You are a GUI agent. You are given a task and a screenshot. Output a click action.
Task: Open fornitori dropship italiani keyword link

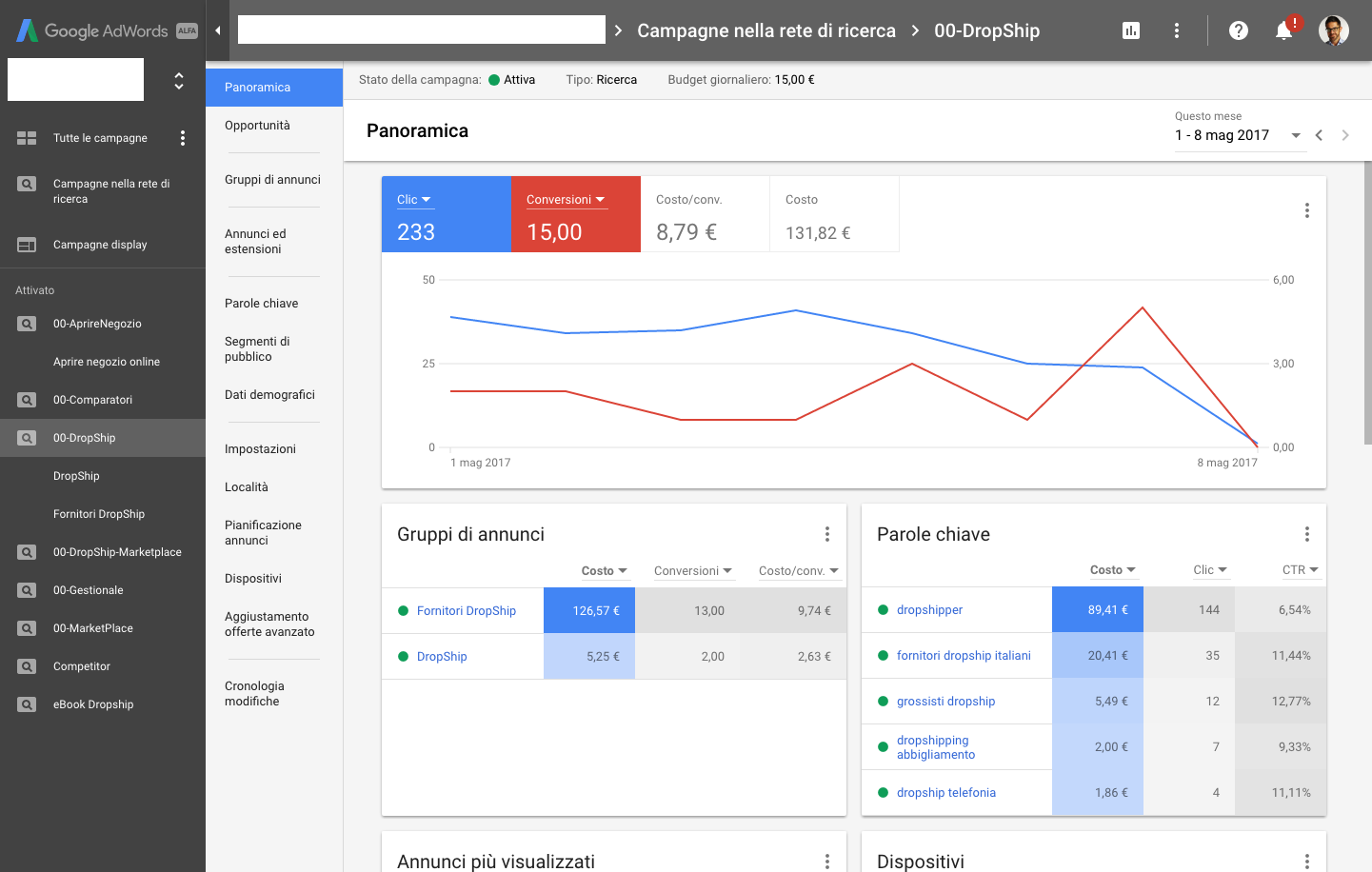pos(964,656)
